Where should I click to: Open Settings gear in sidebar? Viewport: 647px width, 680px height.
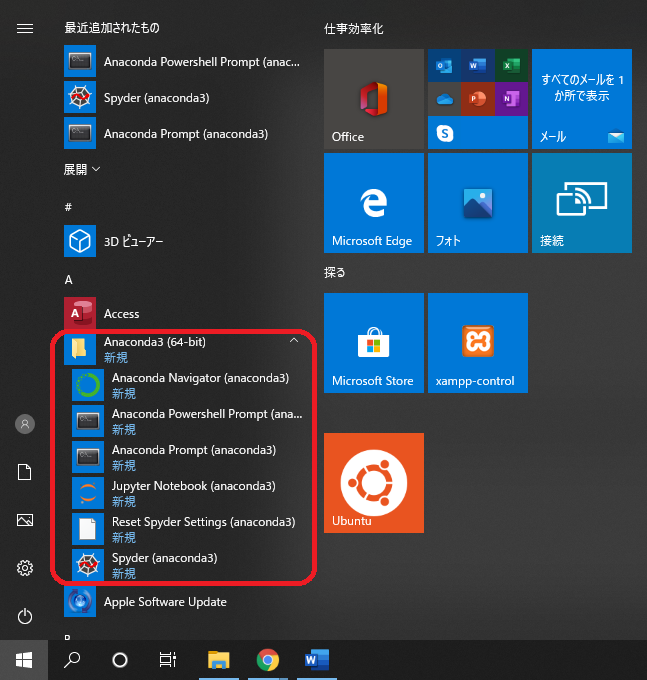click(25, 568)
